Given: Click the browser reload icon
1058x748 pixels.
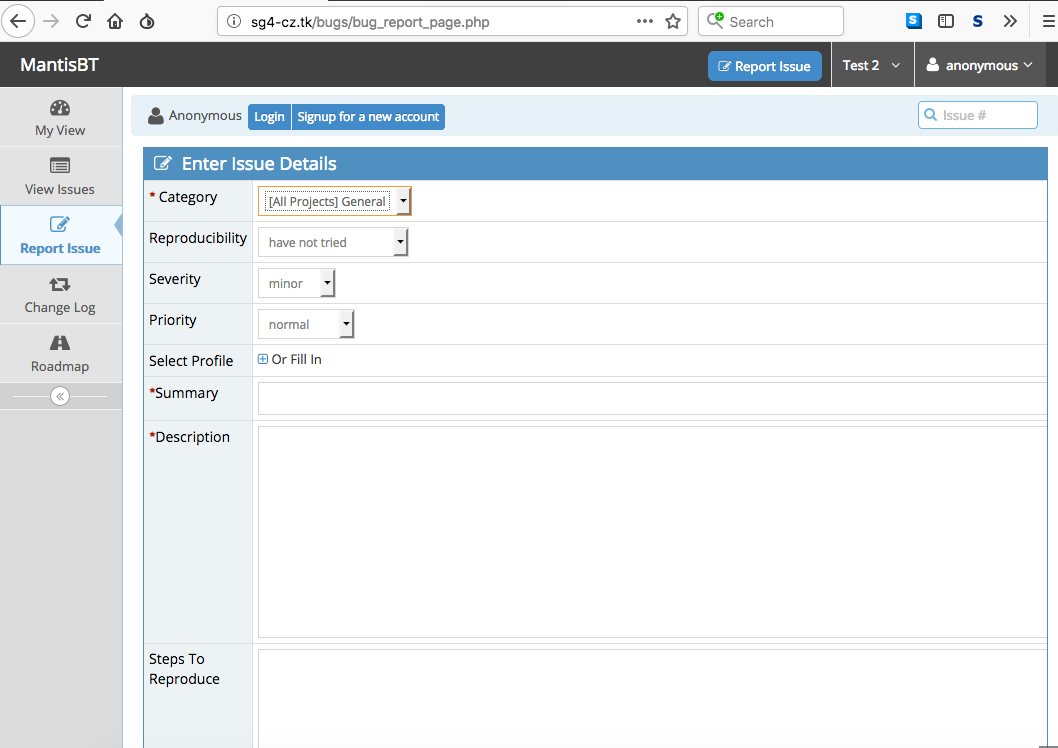Looking at the screenshot, I should coord(83,21).
